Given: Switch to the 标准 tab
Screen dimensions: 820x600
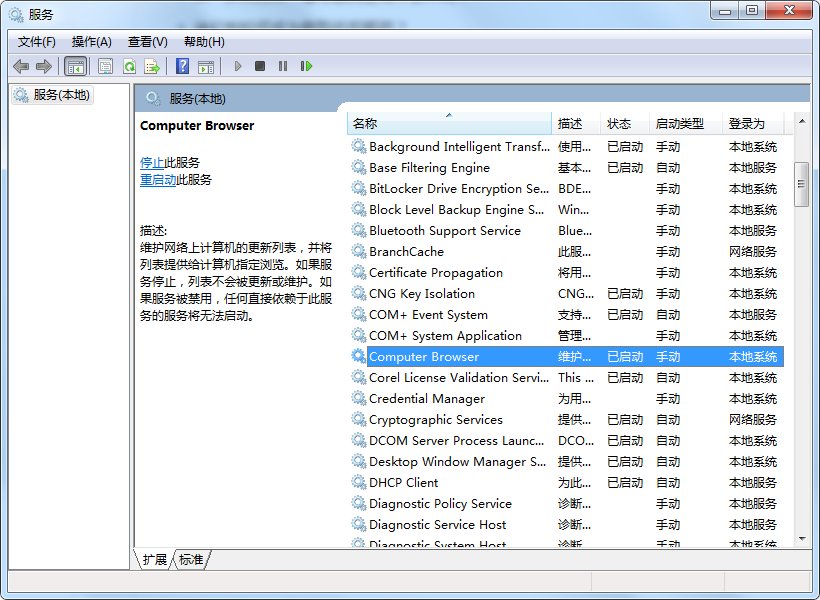Looking at the screenshot, I should tap(191, 559).
